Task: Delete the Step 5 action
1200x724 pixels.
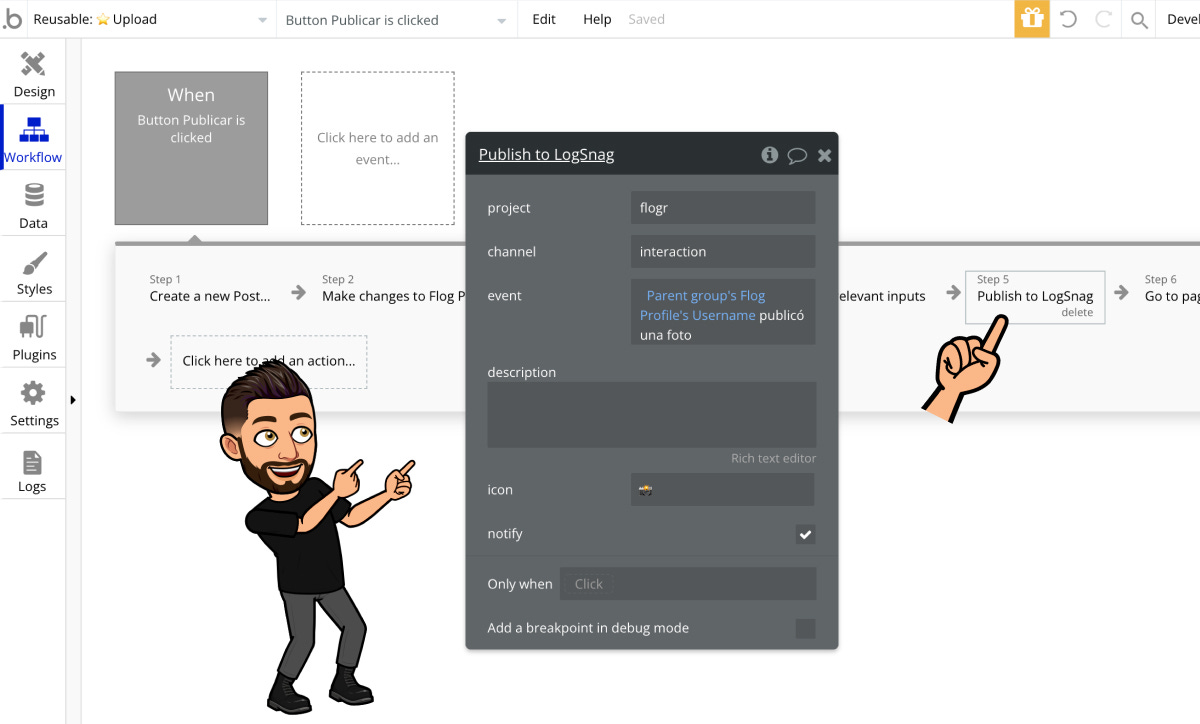Action: 1077,313
